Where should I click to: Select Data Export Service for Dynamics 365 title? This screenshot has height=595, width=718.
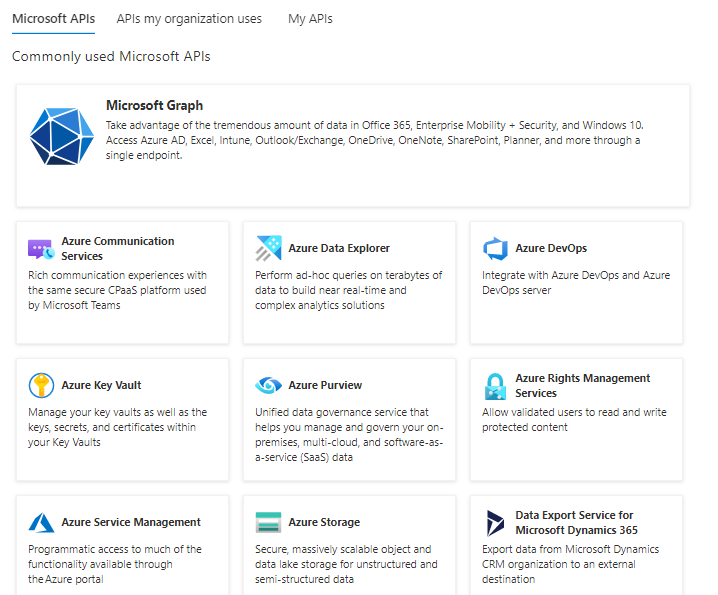point(576,522)
